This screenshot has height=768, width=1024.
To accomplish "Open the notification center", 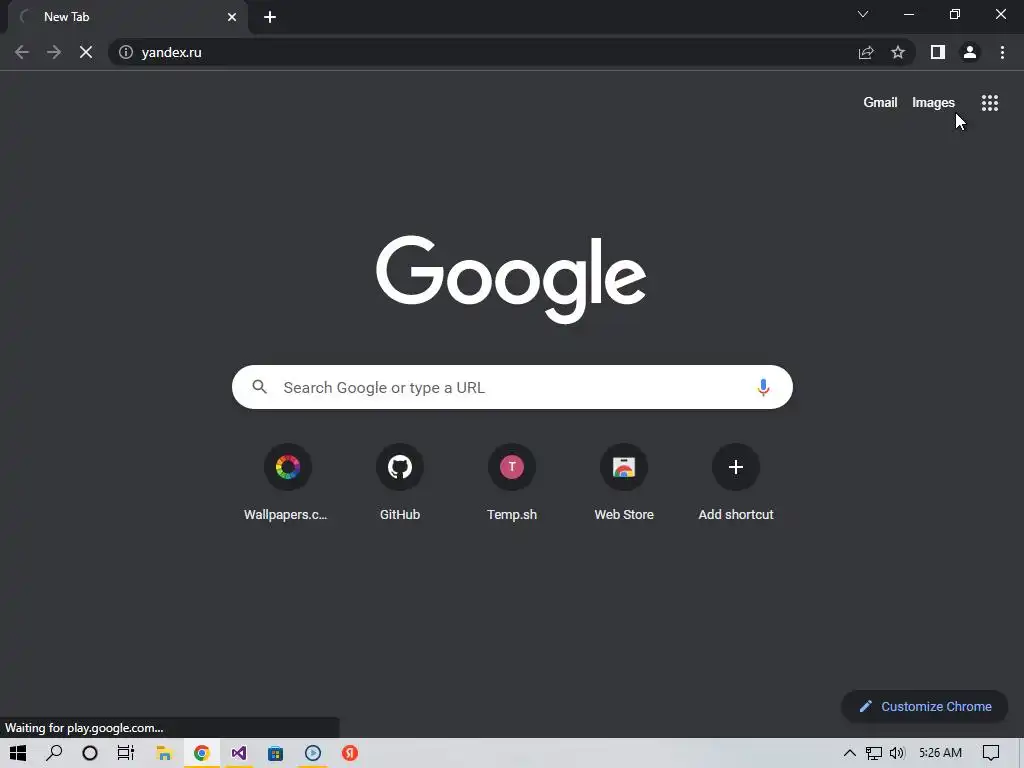I will (991, 753).
